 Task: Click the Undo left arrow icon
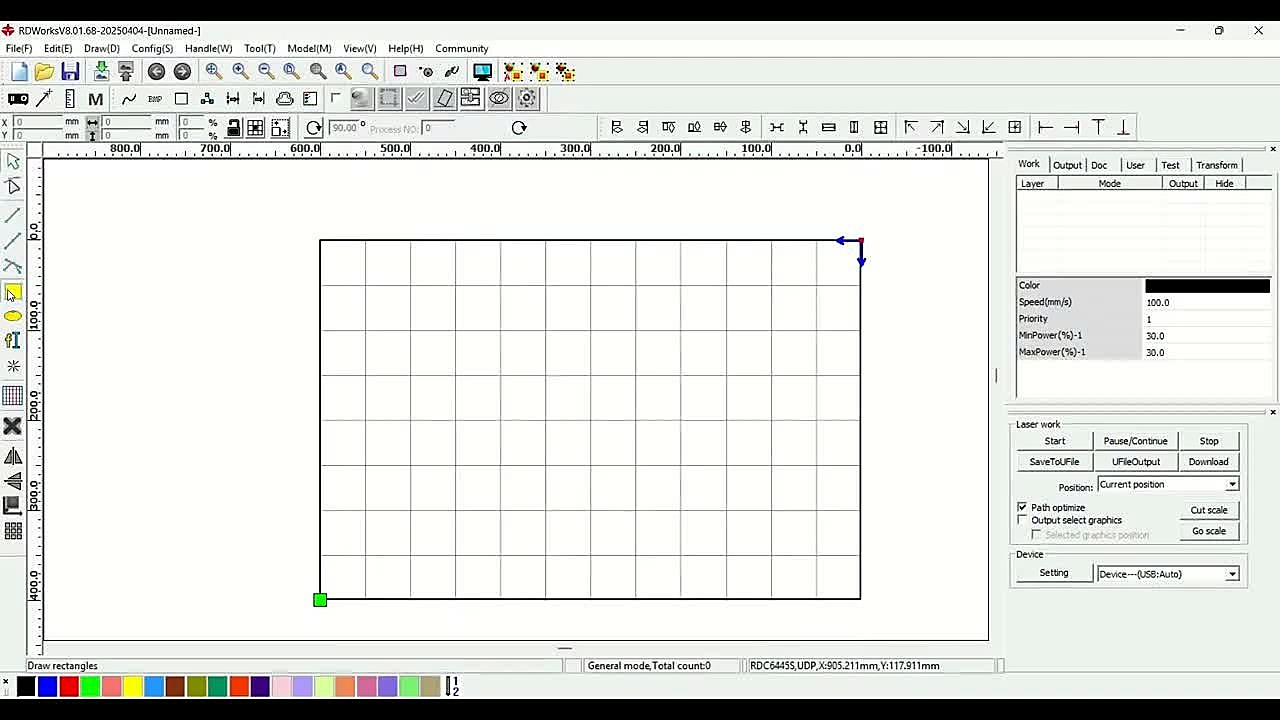pyautogui.click(x=156, y=72)
